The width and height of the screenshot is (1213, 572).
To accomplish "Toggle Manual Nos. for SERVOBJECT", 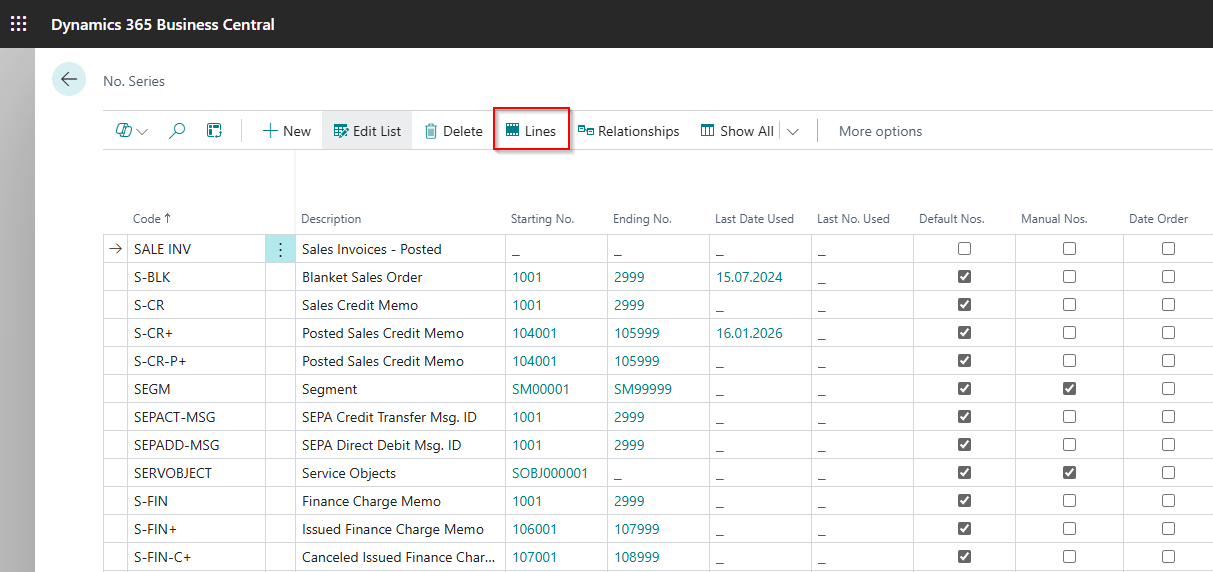I will (x=1069, y=473).
